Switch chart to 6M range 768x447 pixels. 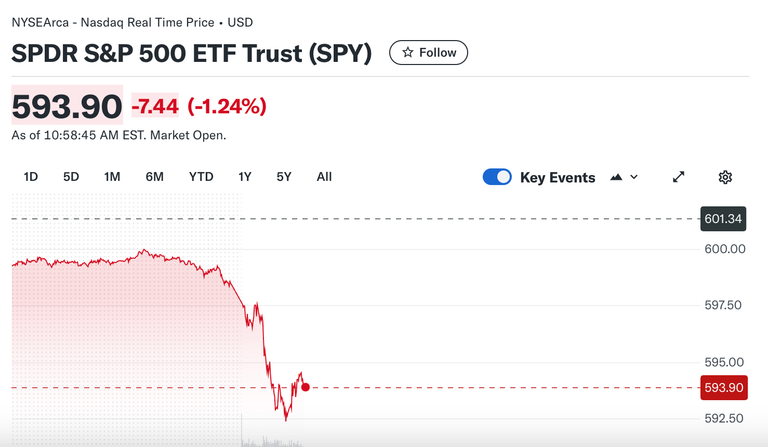(x=154, y=177)
